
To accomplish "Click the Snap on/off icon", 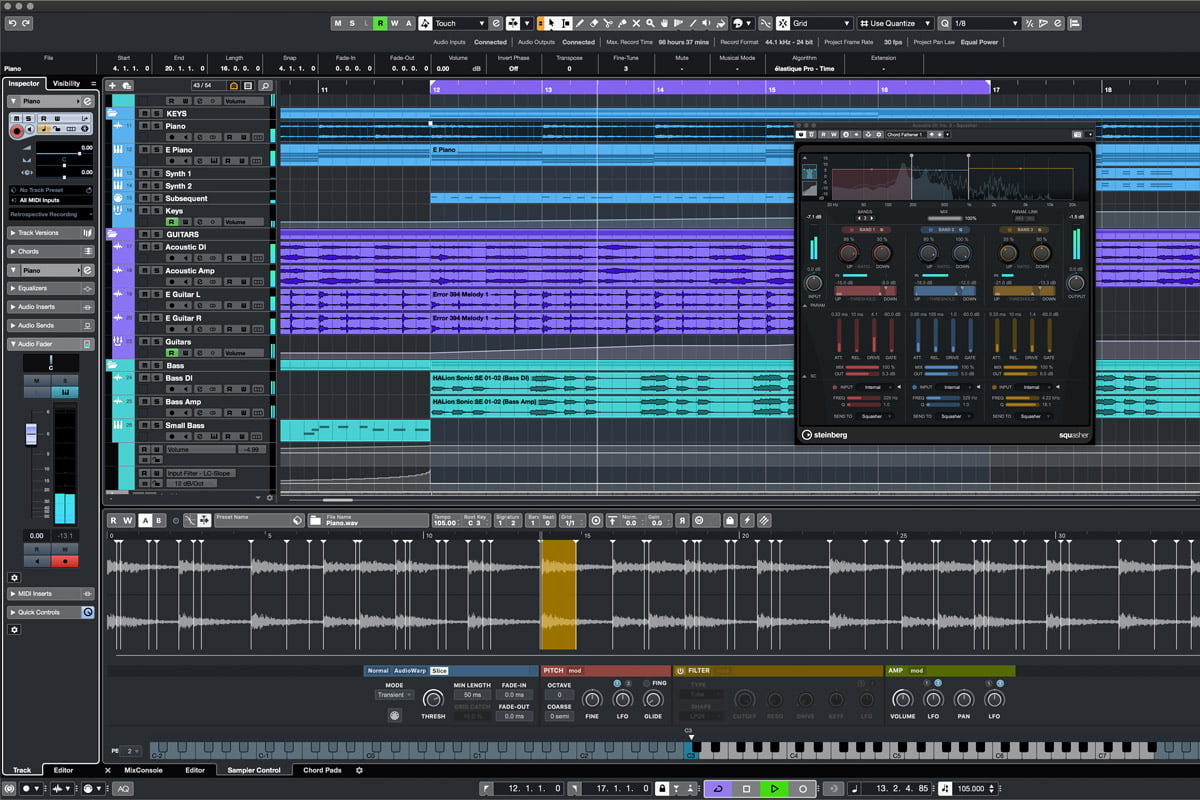I will (781, 23).
